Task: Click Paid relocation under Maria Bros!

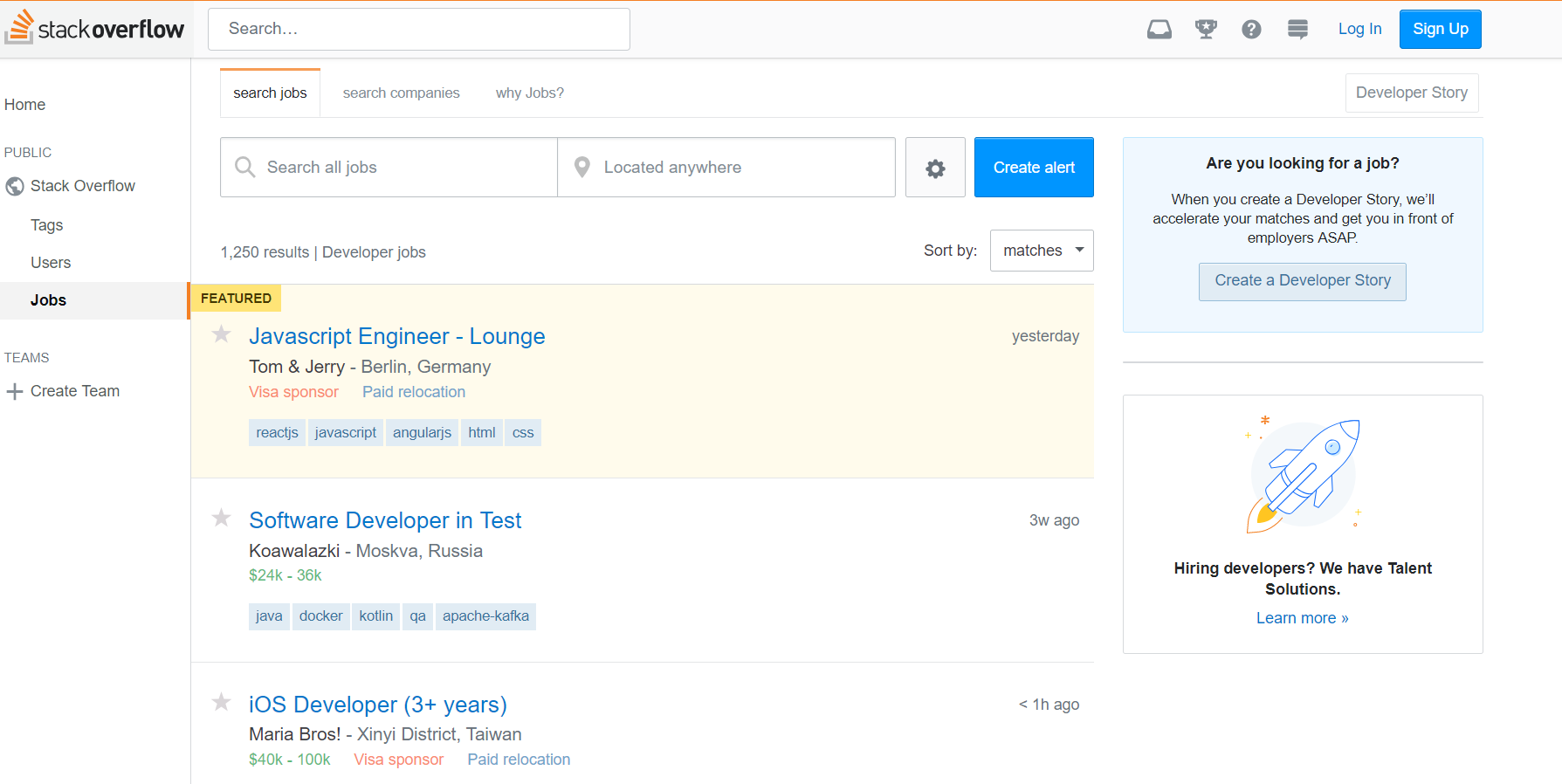Action: click(519, 760)
